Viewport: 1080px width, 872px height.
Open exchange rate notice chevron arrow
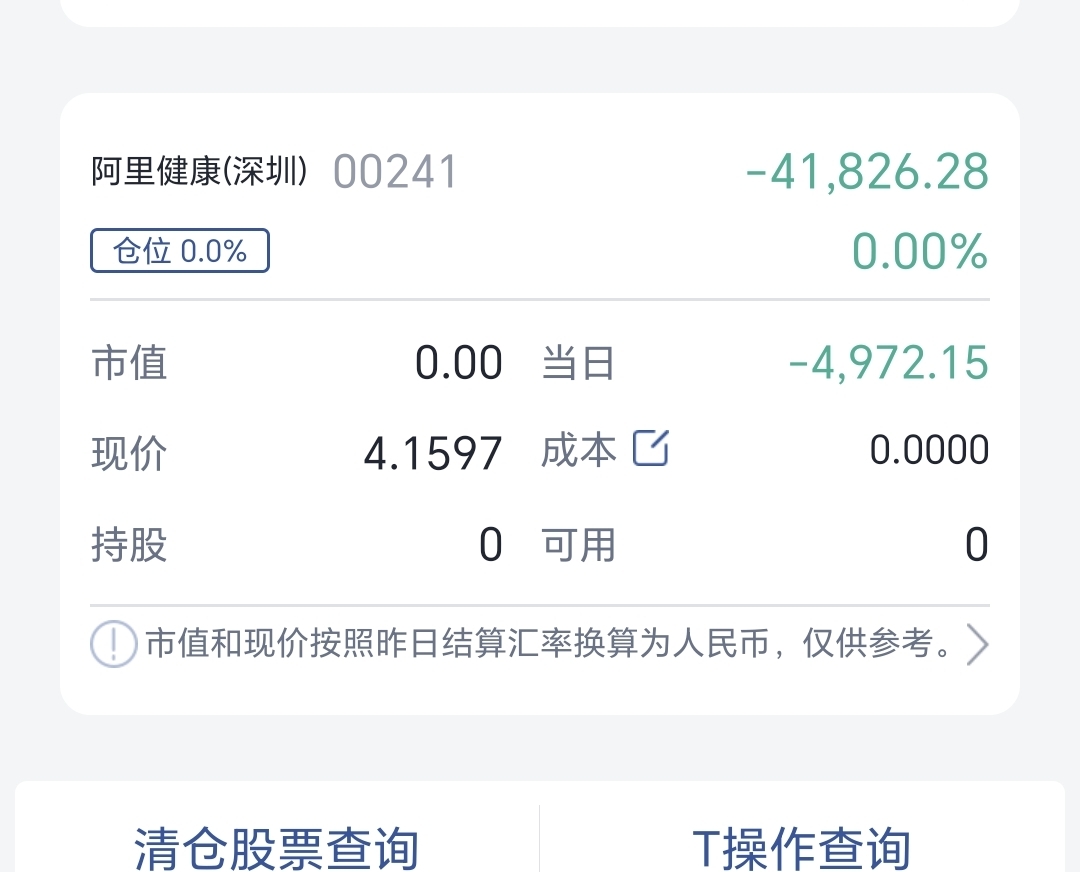(x=977, y=645)
